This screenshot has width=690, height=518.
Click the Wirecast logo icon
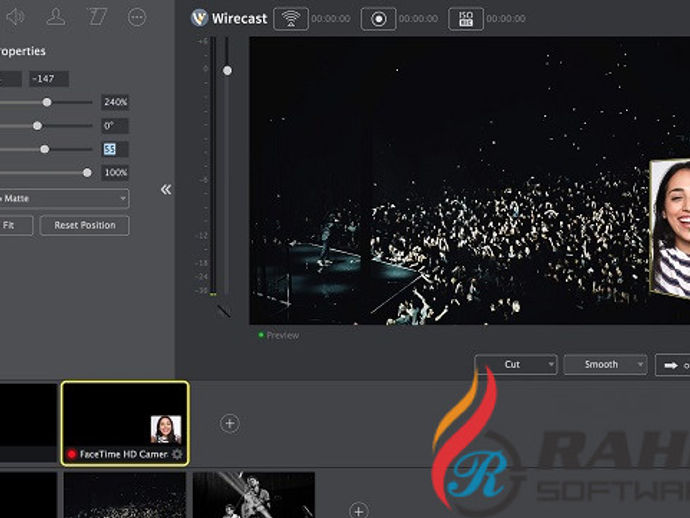click(x=199, y=18)
